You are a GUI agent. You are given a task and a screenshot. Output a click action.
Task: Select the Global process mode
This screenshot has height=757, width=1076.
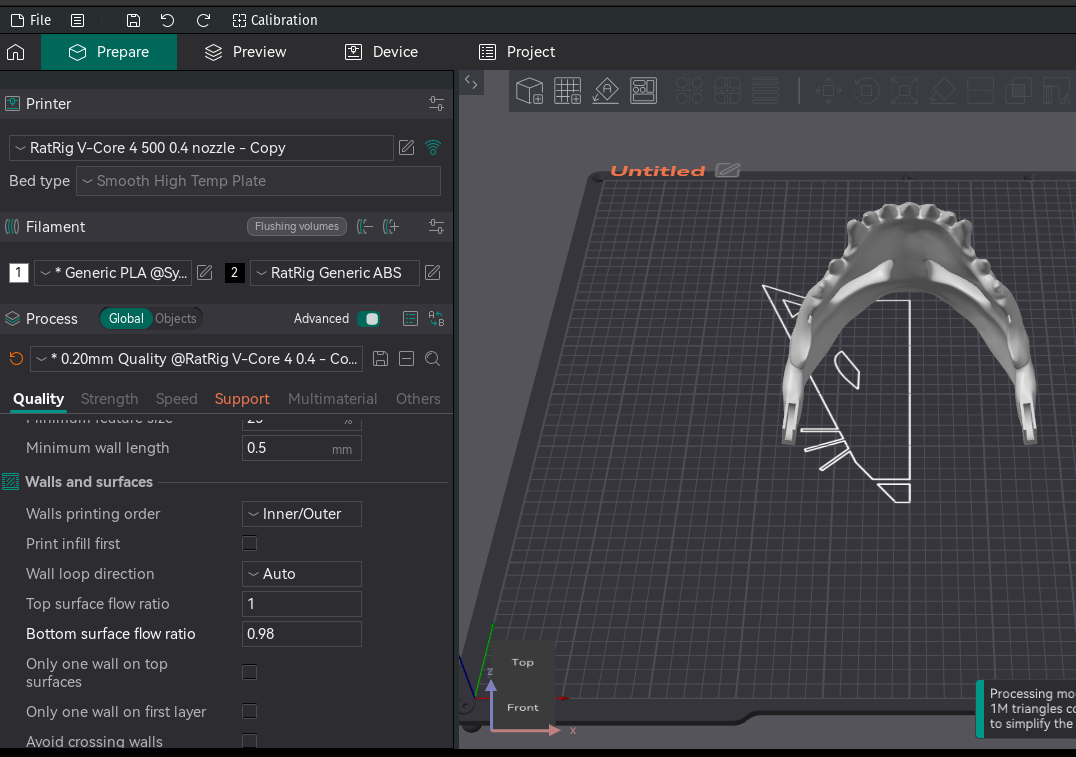(x=126, y=318)
